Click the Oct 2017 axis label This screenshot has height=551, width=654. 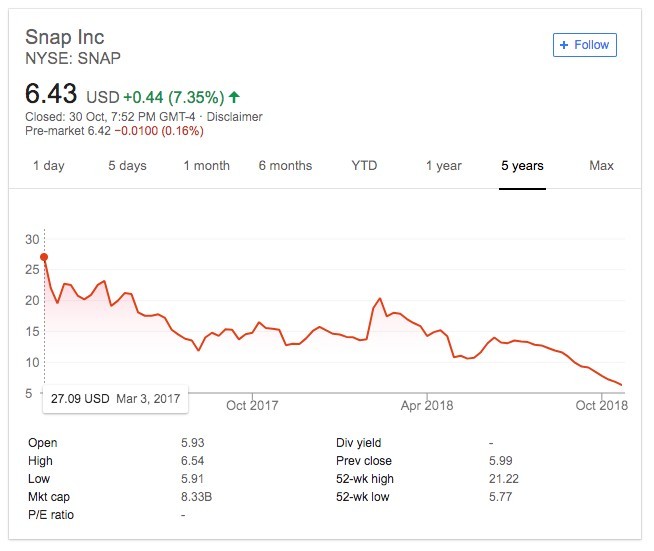252,405
